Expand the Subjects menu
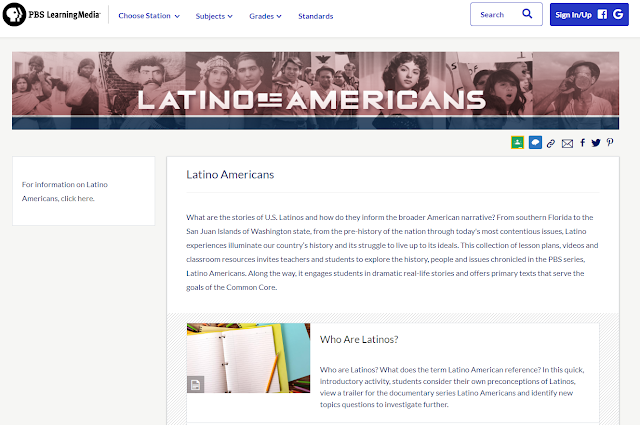Image resolution: width=640 pixels, height=425 pixels. pos(214,16)
